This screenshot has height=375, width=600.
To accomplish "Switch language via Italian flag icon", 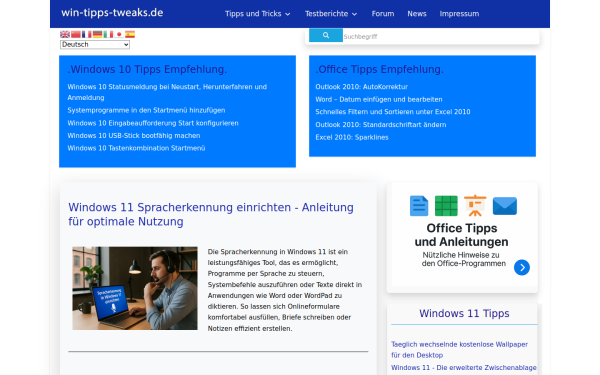I will (108, 34).
